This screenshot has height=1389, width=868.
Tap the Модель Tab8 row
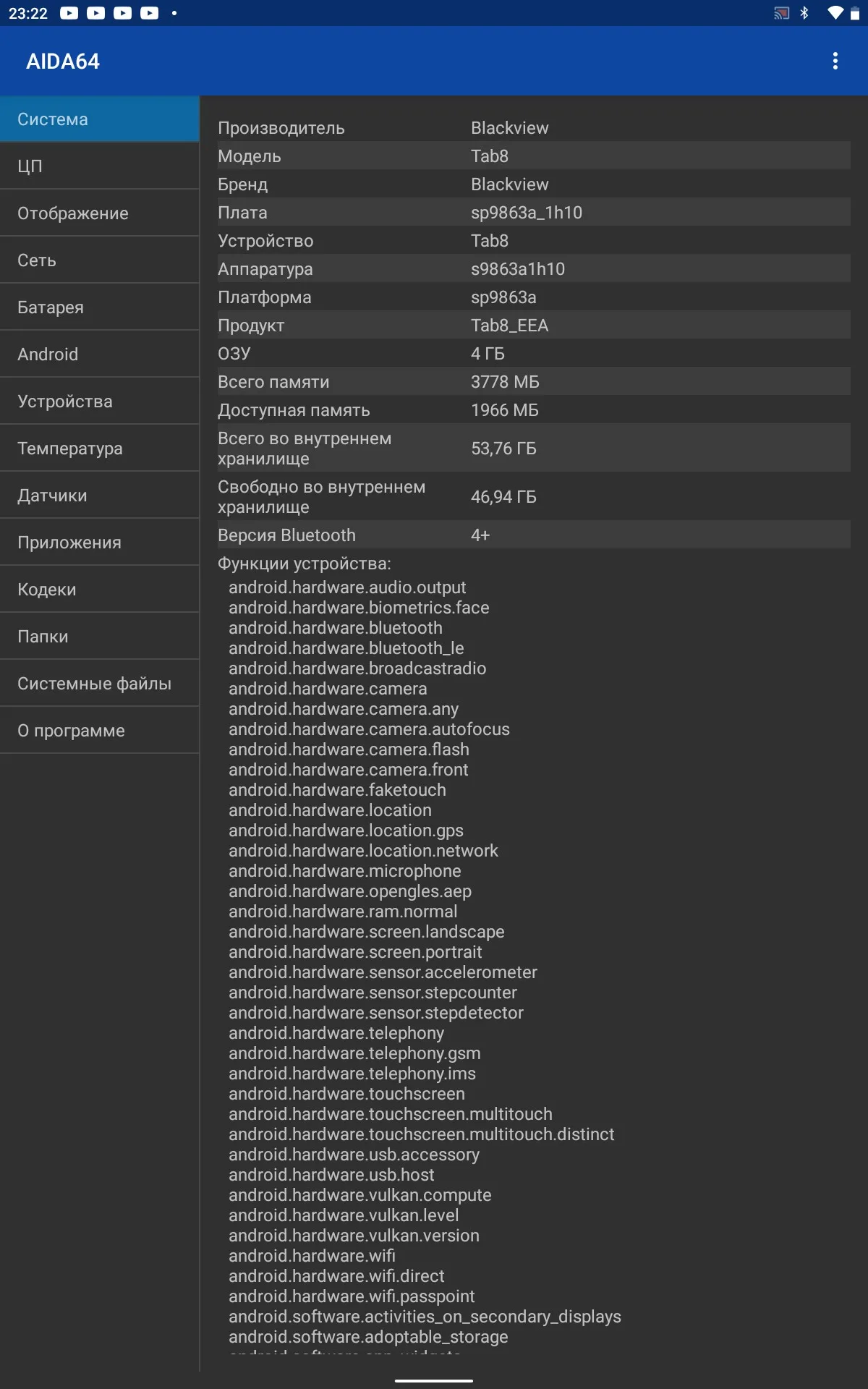pyautogui.click(x=534, y=156)
